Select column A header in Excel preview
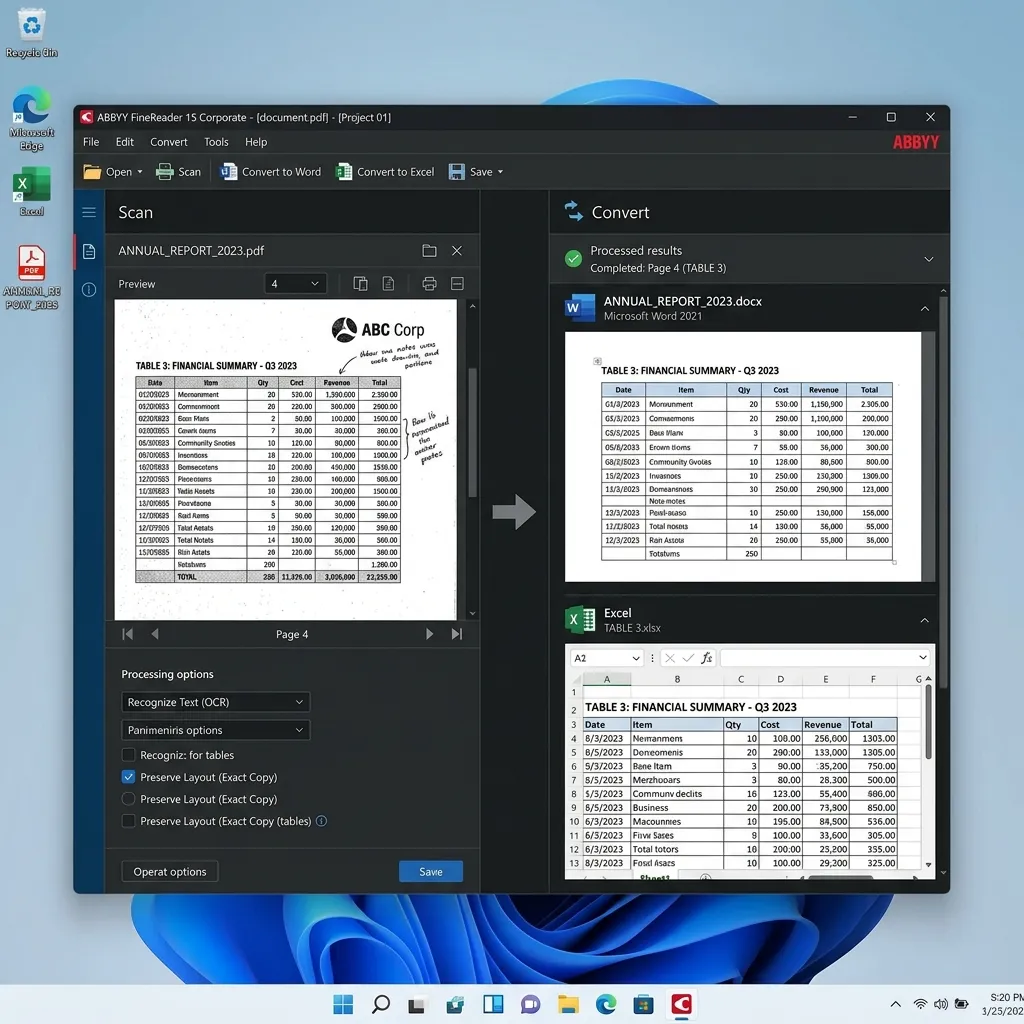 [x=607, y=679]
